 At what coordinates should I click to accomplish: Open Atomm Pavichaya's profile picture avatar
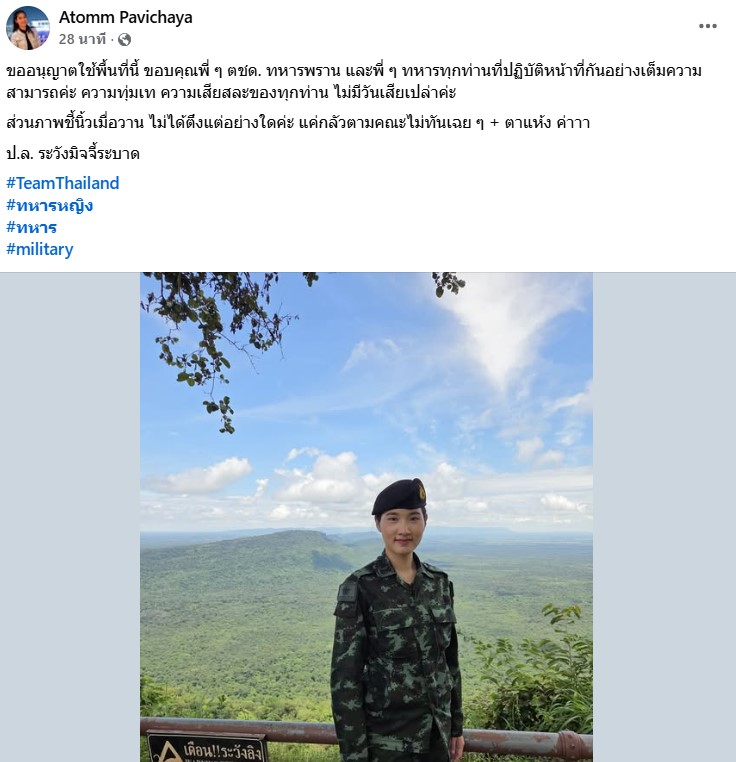point(28,28)
